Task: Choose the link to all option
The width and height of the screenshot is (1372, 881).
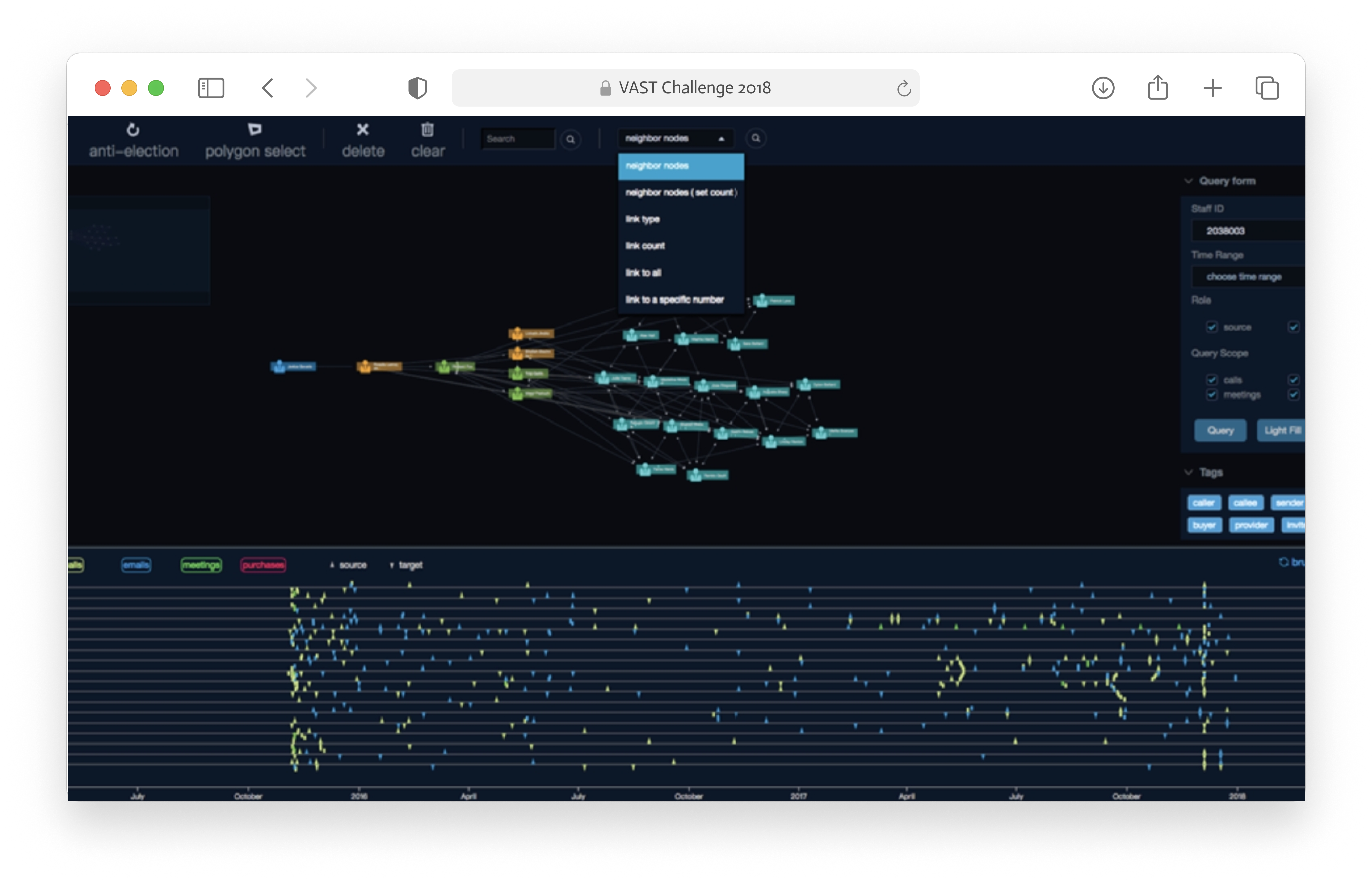Action: click(x=681, y=273)
